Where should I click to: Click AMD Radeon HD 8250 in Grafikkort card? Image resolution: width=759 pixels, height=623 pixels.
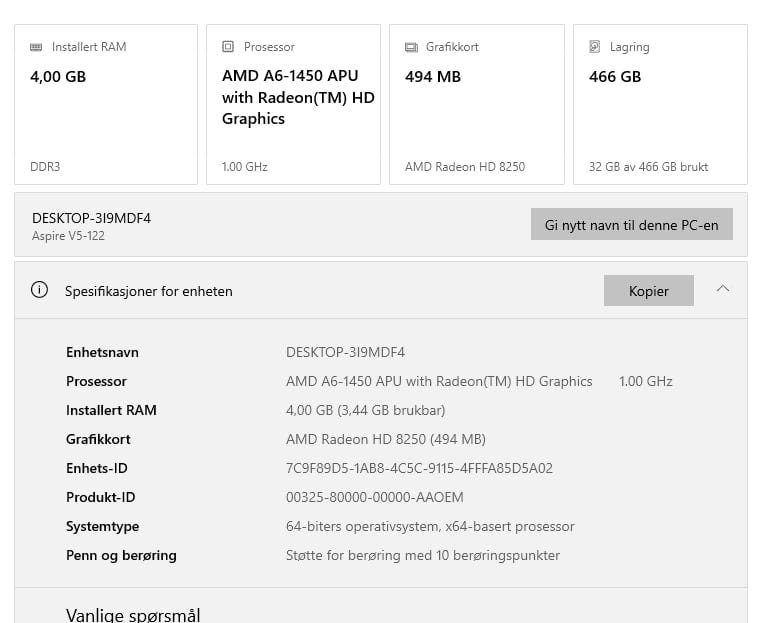465,167
